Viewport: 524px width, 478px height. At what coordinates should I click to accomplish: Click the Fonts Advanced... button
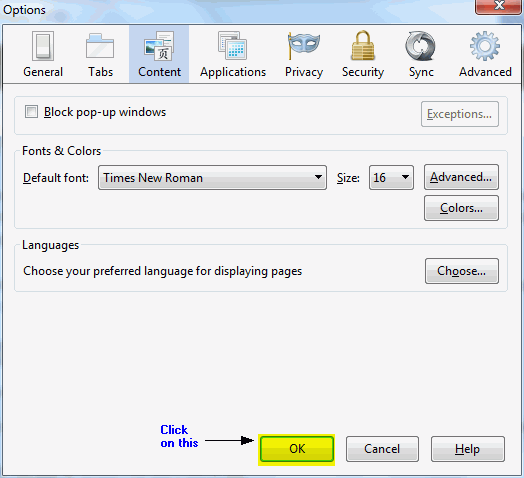(461, 177)
